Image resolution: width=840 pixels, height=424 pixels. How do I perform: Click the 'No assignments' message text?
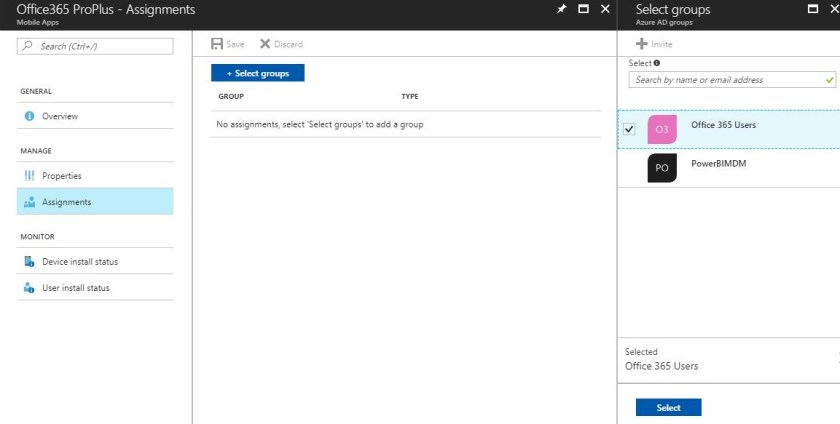click(x=320, y=124)
